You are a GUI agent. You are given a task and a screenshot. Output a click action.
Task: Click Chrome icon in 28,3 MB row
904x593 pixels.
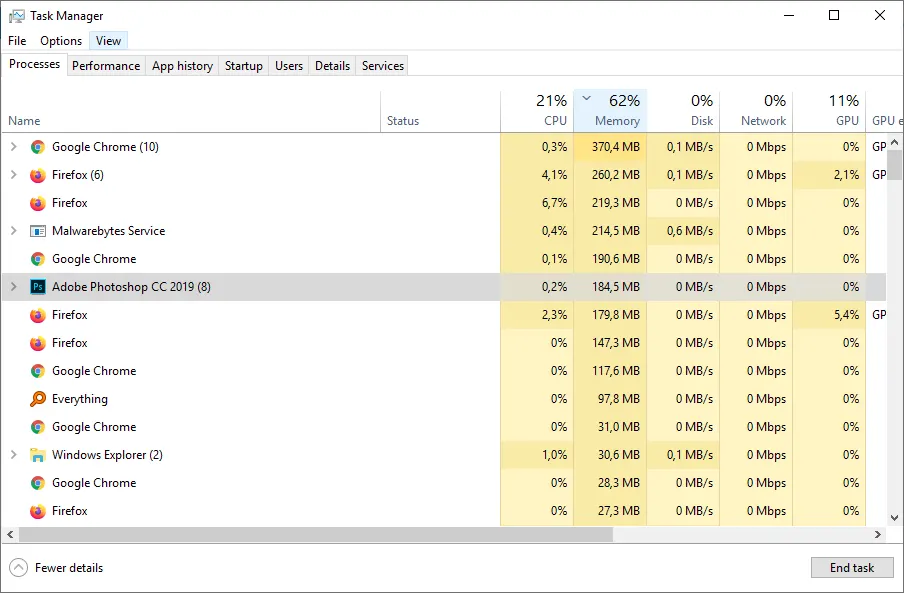pyautogui.click(x=37, y=483)
